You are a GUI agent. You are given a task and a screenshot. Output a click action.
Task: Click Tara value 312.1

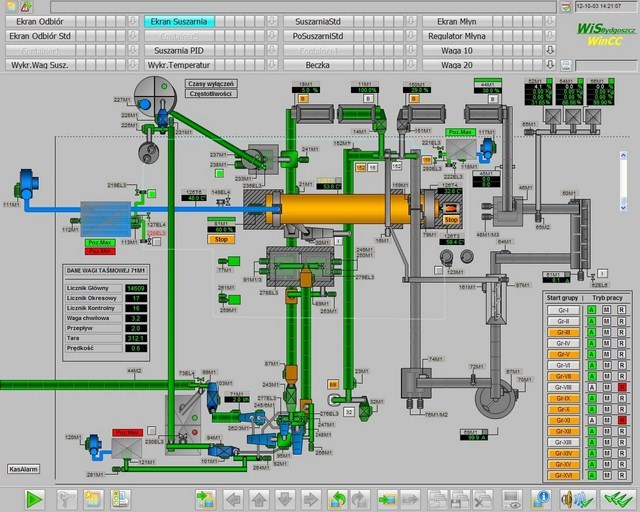tap(136, 338)
